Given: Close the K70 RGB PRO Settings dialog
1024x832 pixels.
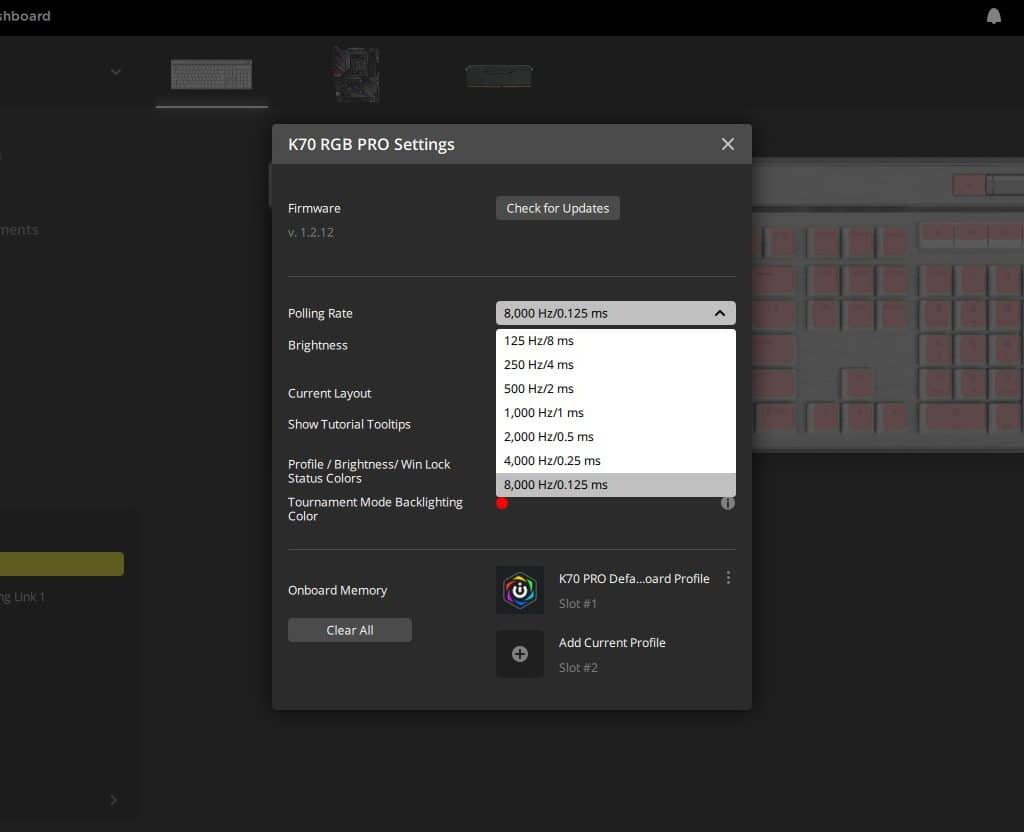Looking at the screenshot, I should pos(728,144).
